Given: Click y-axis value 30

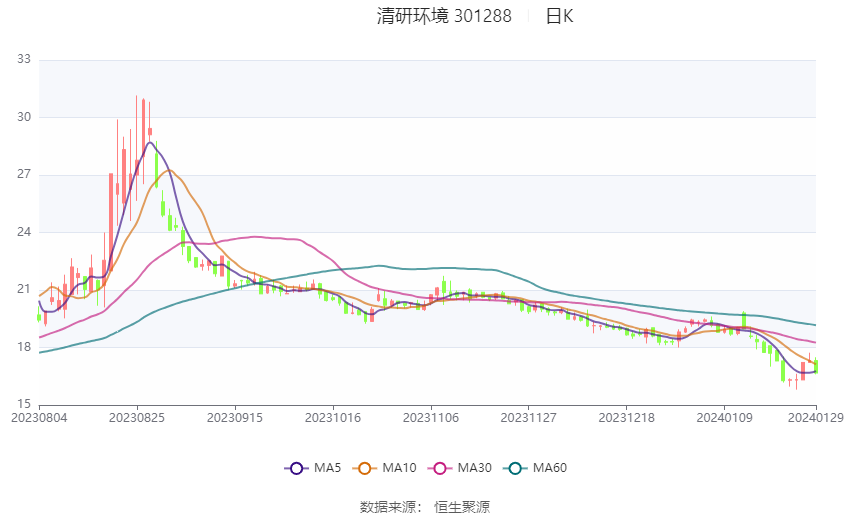Looking at the screenshot, I should tap(24, 117).
